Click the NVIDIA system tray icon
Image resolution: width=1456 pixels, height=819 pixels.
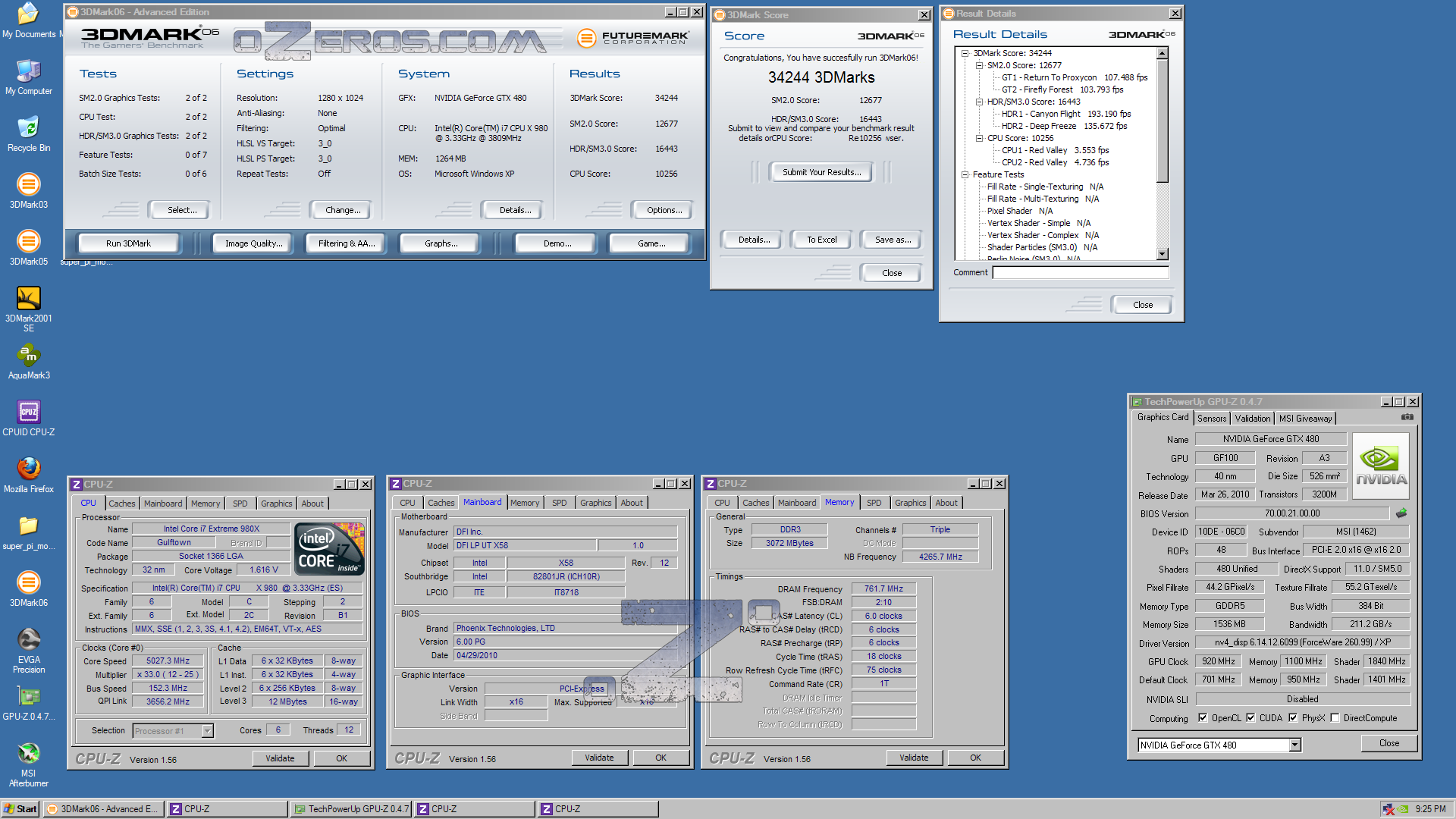1402,809
